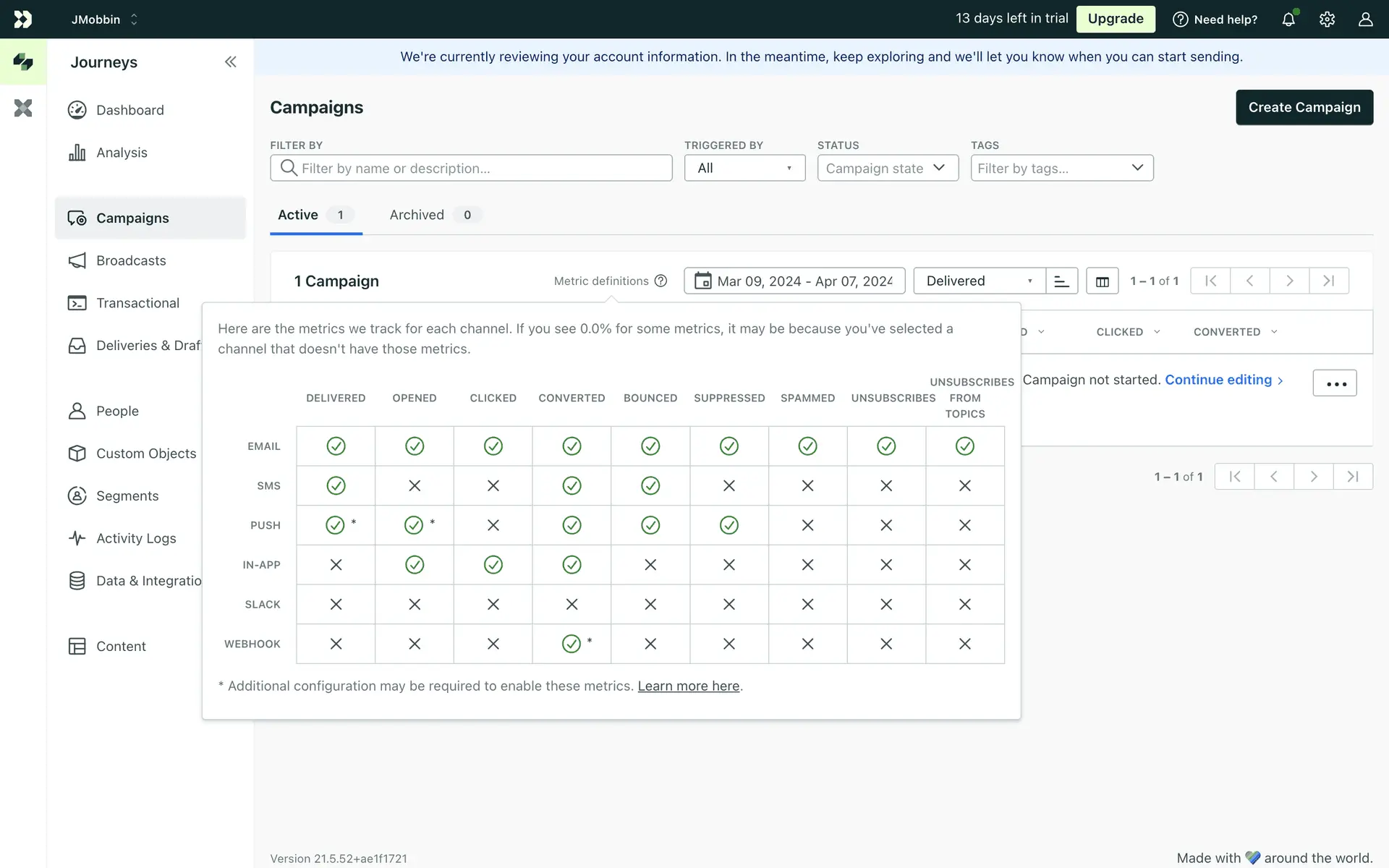Open the Filter by tags dropdown
1389x868 pixels.
click(x=1061, y=169)
